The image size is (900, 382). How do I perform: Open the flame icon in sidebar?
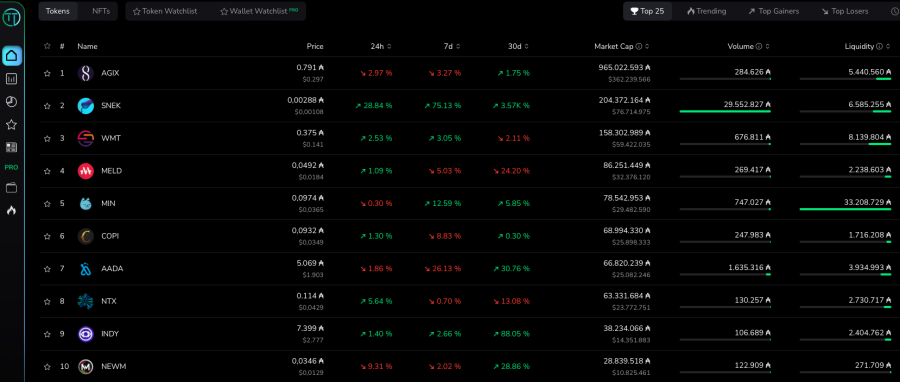(11, 211)
